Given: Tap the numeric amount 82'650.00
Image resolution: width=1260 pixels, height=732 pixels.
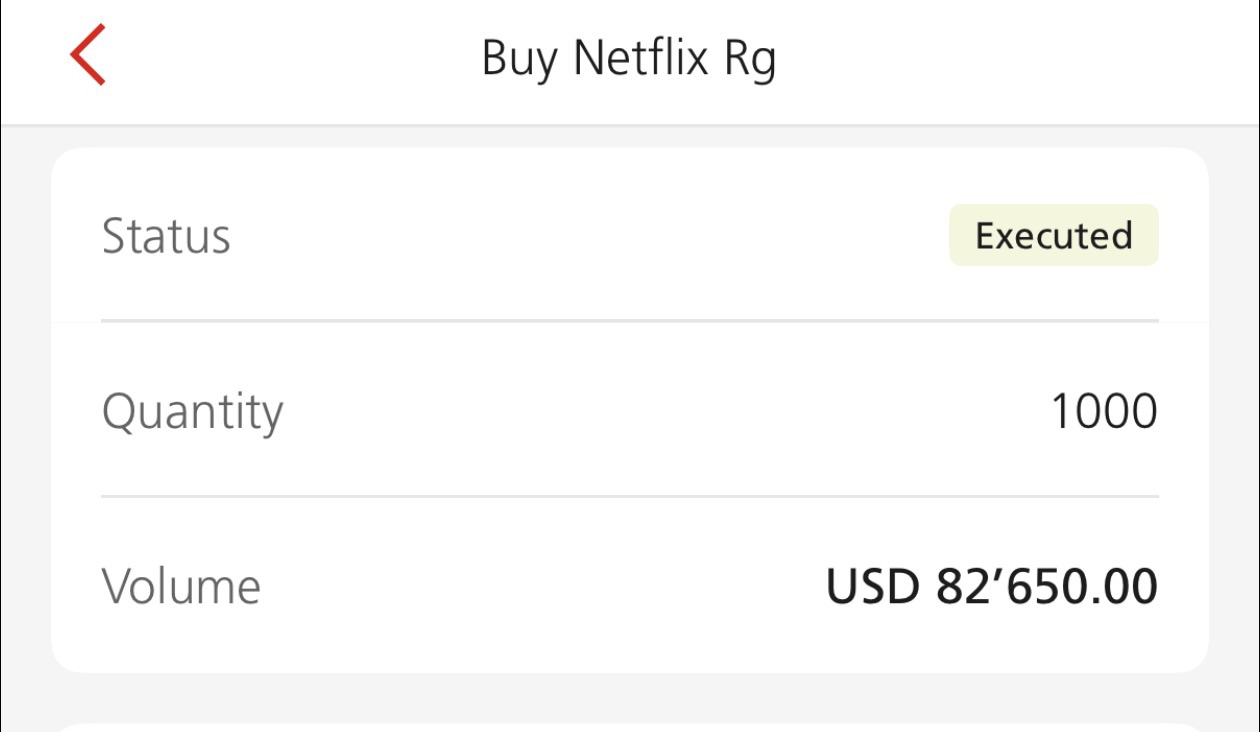Looking at the screenshot, I should [x=1046, y=586].
